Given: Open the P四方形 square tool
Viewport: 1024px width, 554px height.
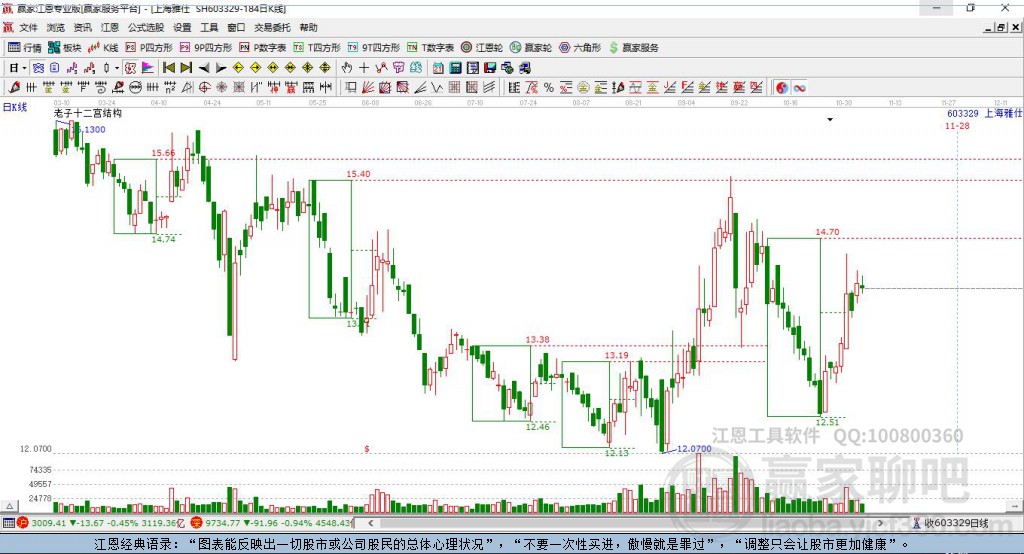Looking at the screenshot, I should (x=149, y=48).
